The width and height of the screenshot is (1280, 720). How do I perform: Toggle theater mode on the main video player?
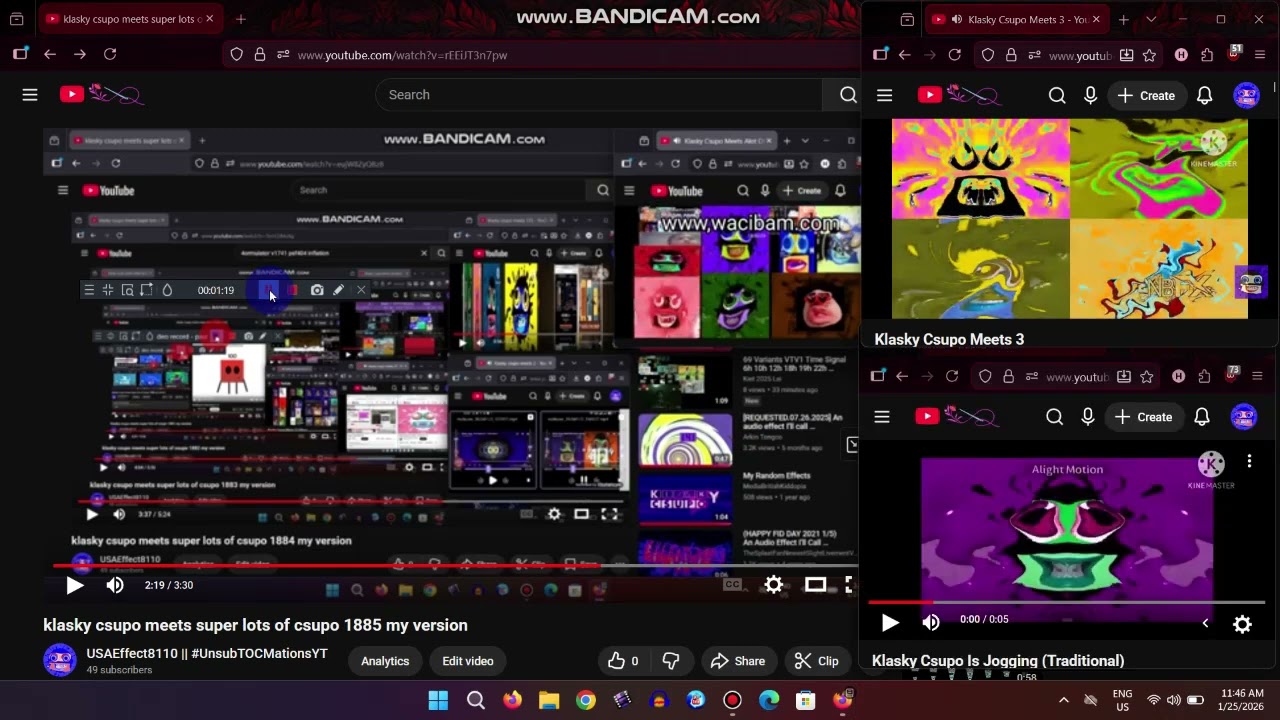tap(816, 585)
